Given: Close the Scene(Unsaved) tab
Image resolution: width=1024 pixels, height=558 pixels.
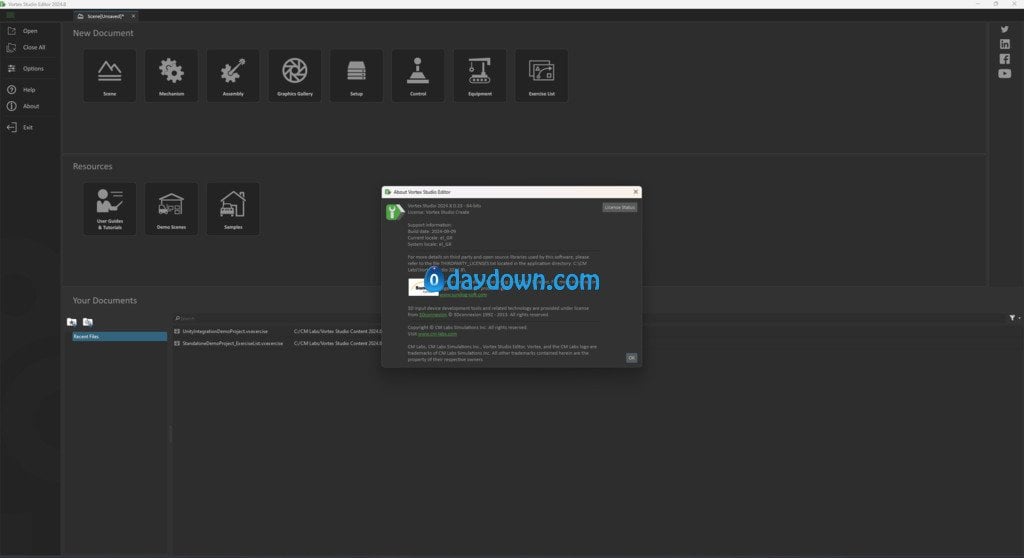Looking at the screenshot, I should 133,16.
